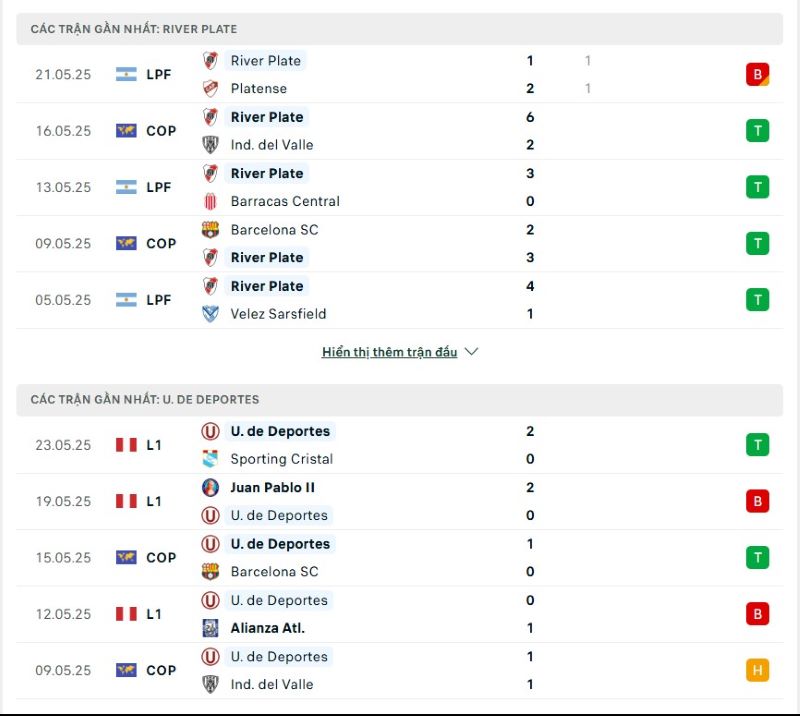Click the green T badge on 16.05.25 row
800x716 pixels.
click(756, 130)
